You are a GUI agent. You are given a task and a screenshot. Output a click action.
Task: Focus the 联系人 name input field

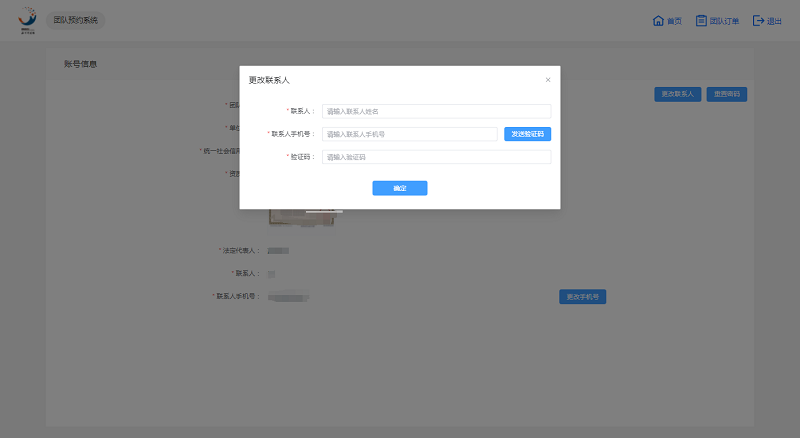coord(436,111)
